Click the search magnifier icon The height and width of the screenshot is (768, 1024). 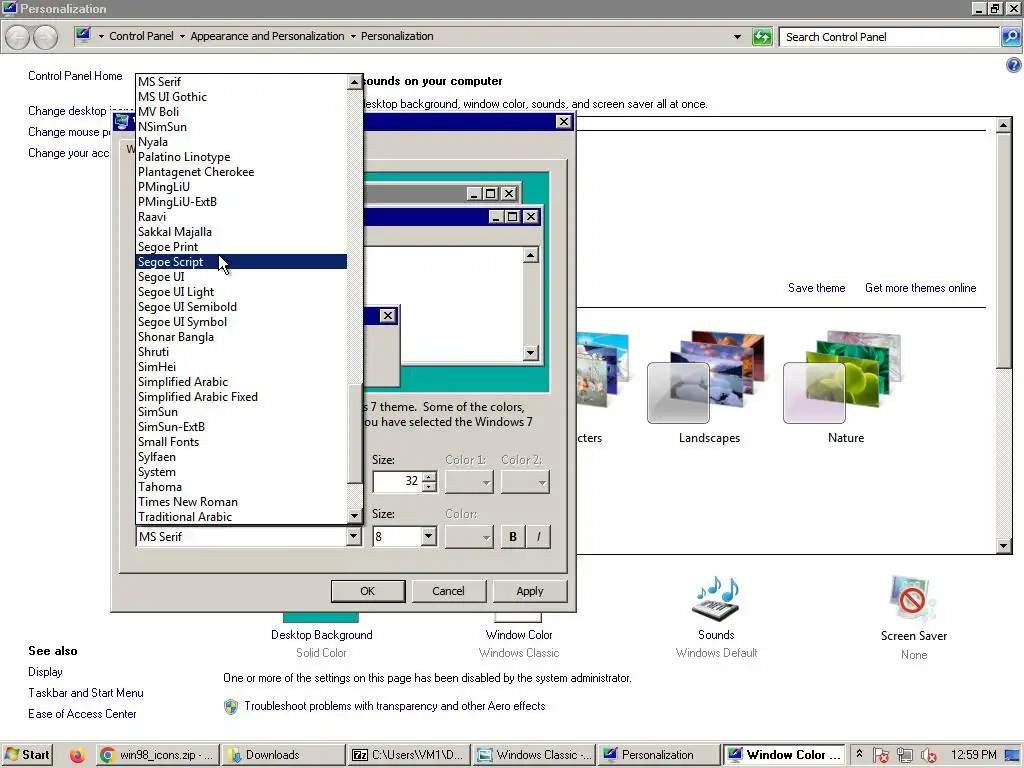coord(1010,37)
